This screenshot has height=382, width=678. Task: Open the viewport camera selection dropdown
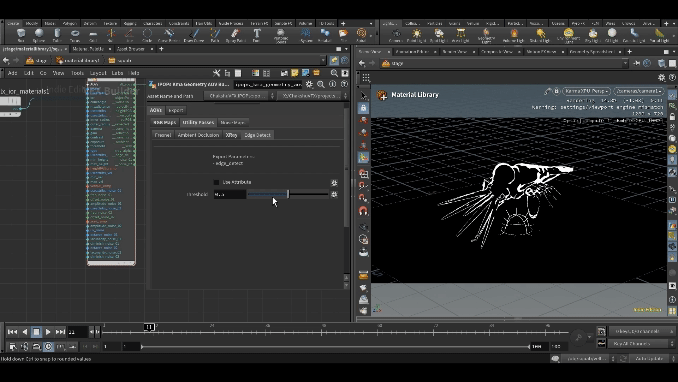(638, 91)
